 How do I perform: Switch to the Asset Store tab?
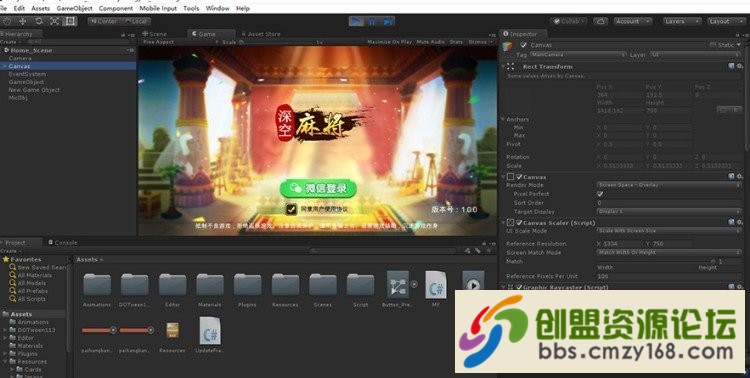[x=261, y=34]
